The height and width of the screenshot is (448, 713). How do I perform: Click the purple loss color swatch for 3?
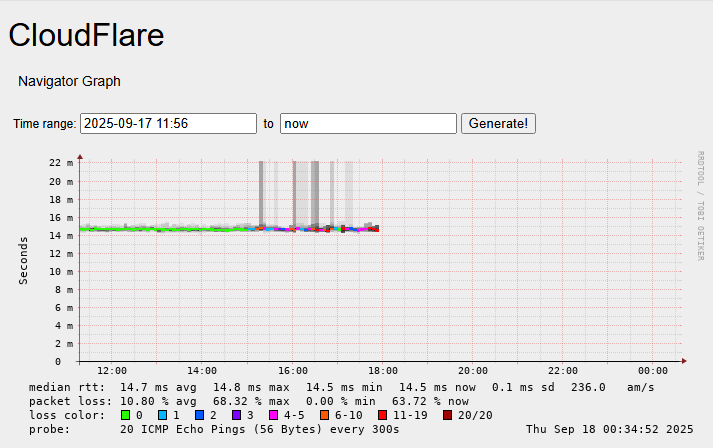236,415
